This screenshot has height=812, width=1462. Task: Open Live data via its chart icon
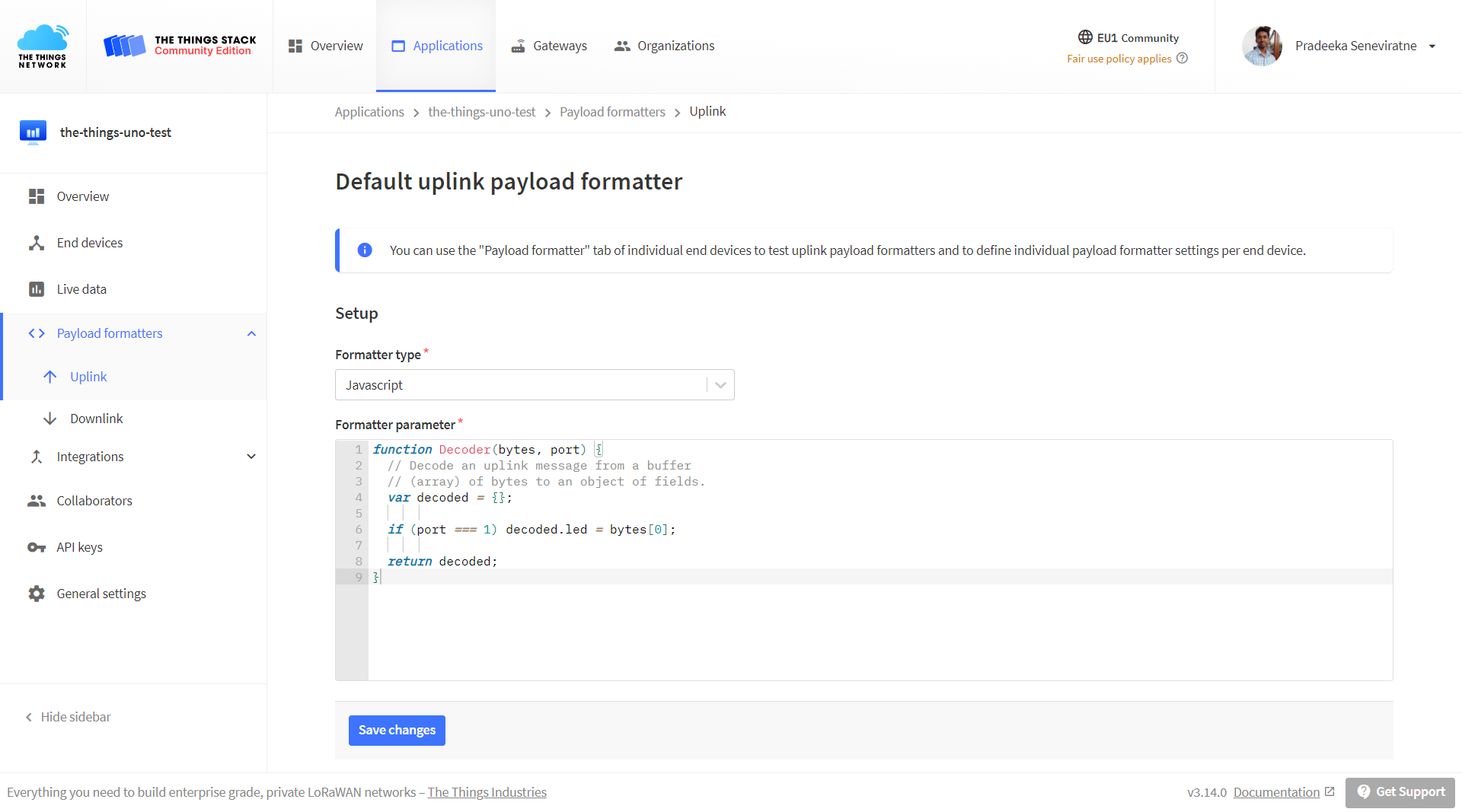(x=36, y=288)
